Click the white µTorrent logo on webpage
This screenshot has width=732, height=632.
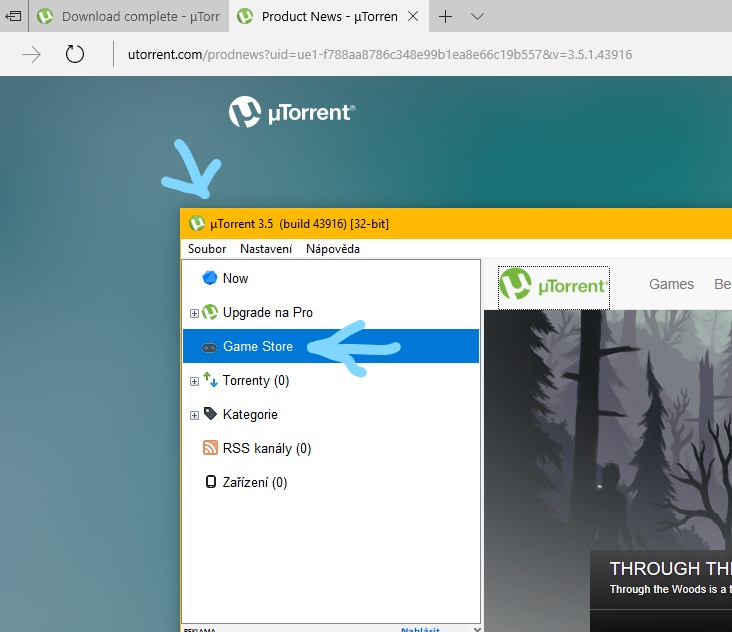coord(292,112)
